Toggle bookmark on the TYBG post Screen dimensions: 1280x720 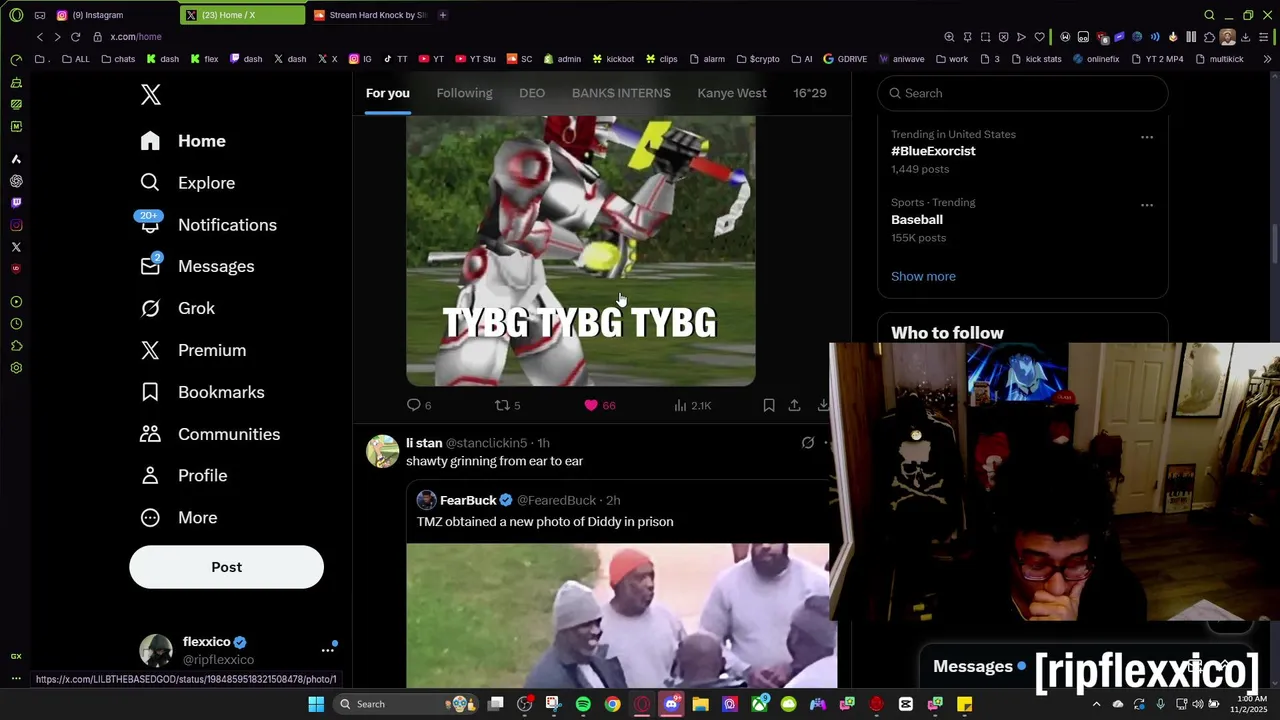(769, 405)
